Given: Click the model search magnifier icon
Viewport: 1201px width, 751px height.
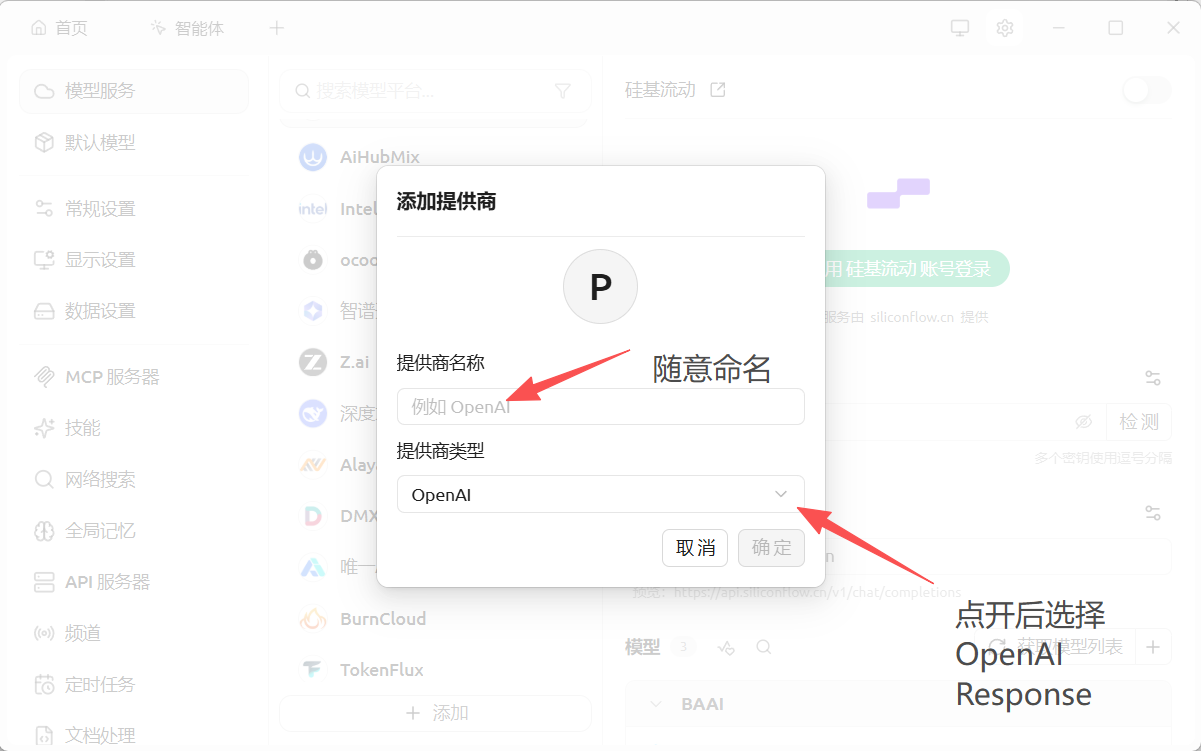Looking at the screenshot, I should tap(763, 647).
